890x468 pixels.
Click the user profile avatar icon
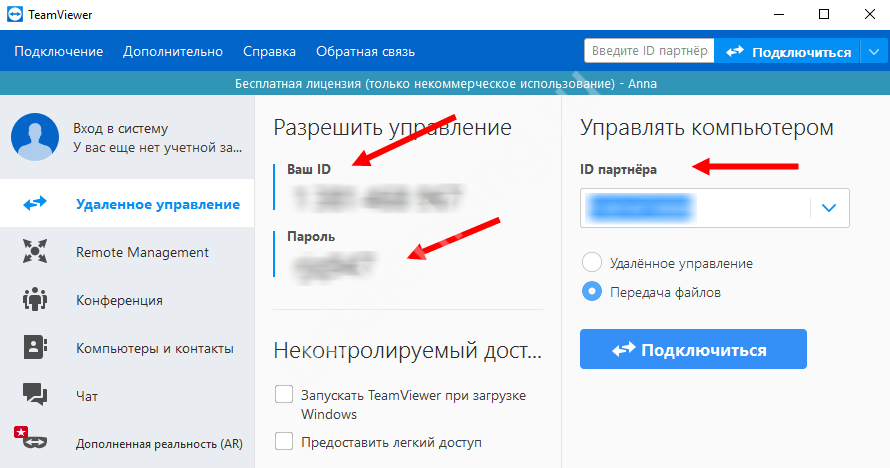point(35,137)
